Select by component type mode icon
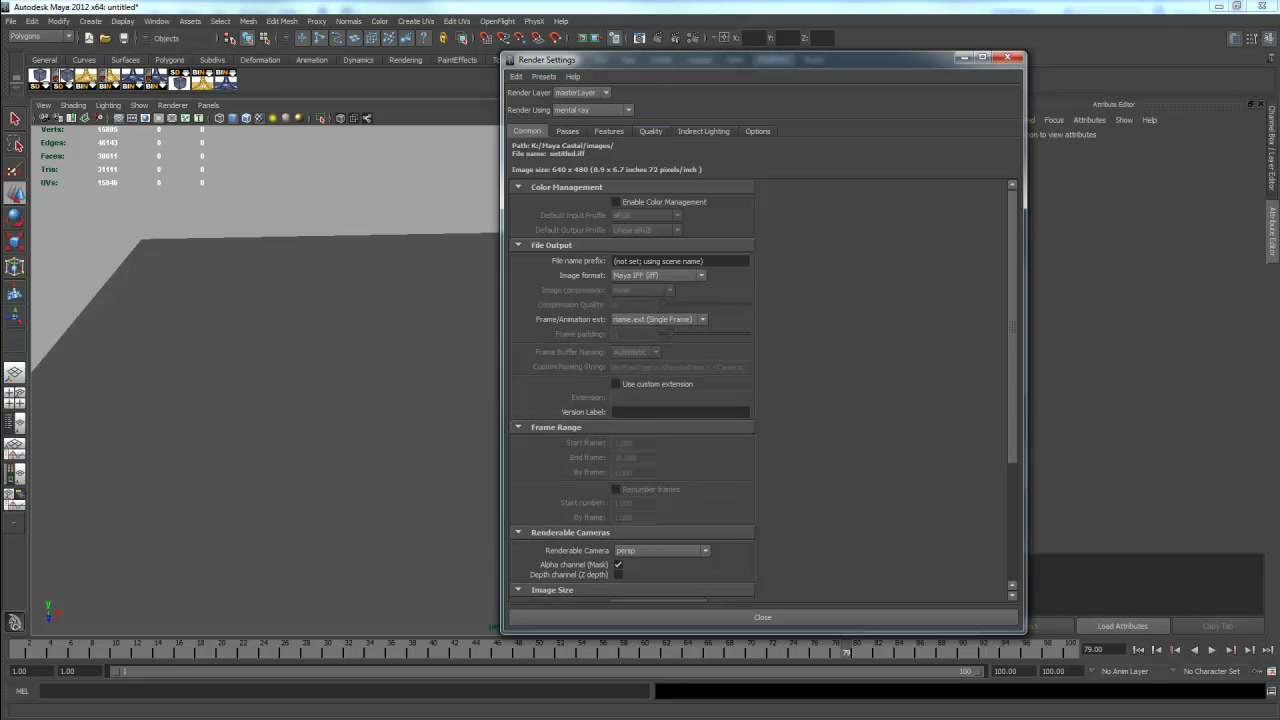Image resolution: width=1280 pixels, height=720 pixels. point(264,38)
